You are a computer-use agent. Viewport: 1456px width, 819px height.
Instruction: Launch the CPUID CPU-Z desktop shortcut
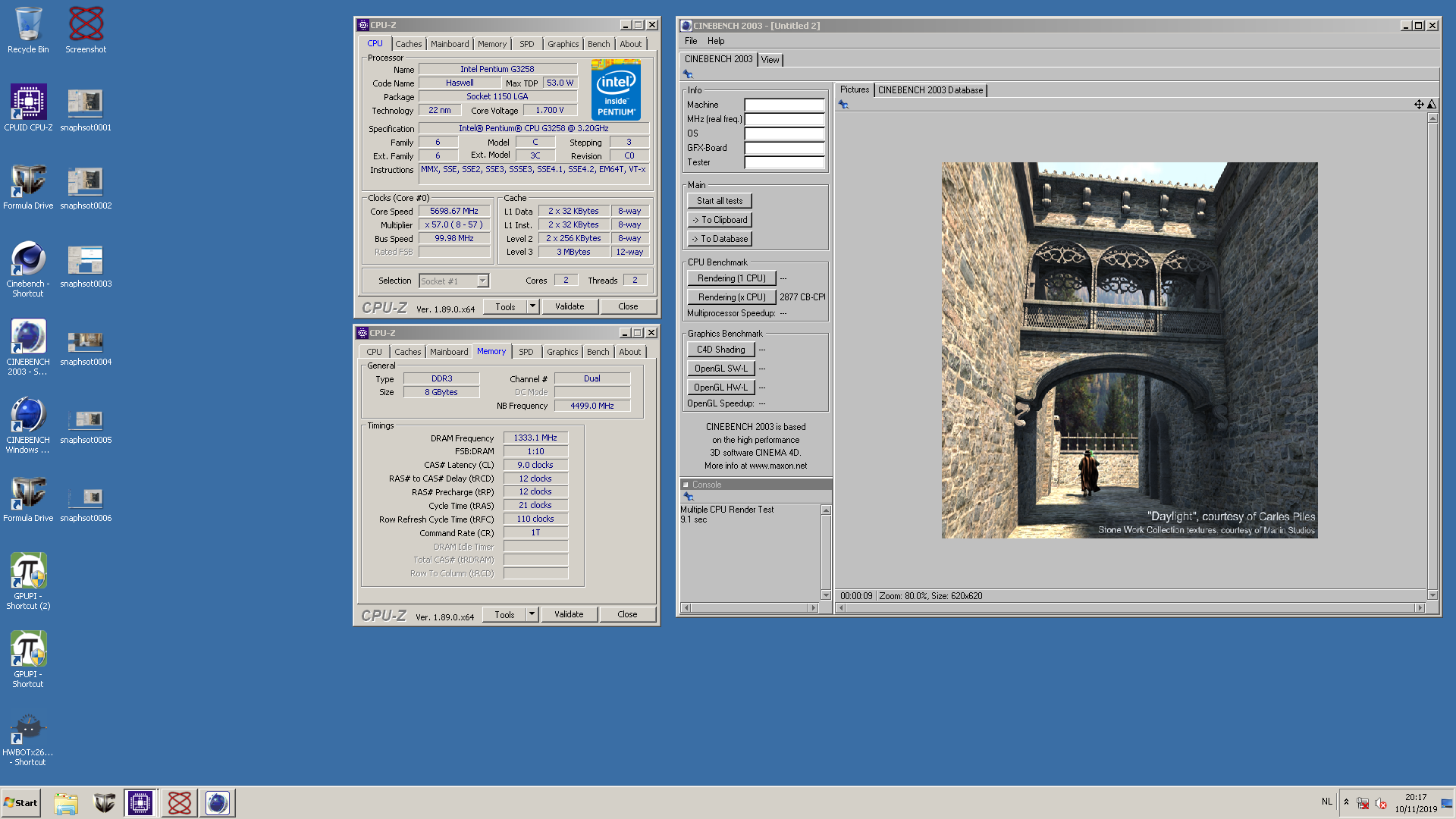coord(28,108)
